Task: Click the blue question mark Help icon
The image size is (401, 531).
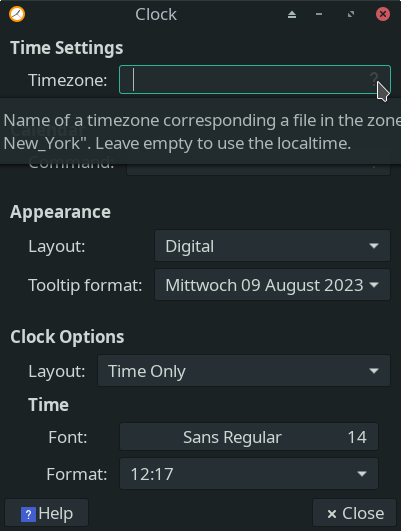Action: pyautogui.click(x=28, y=515)
